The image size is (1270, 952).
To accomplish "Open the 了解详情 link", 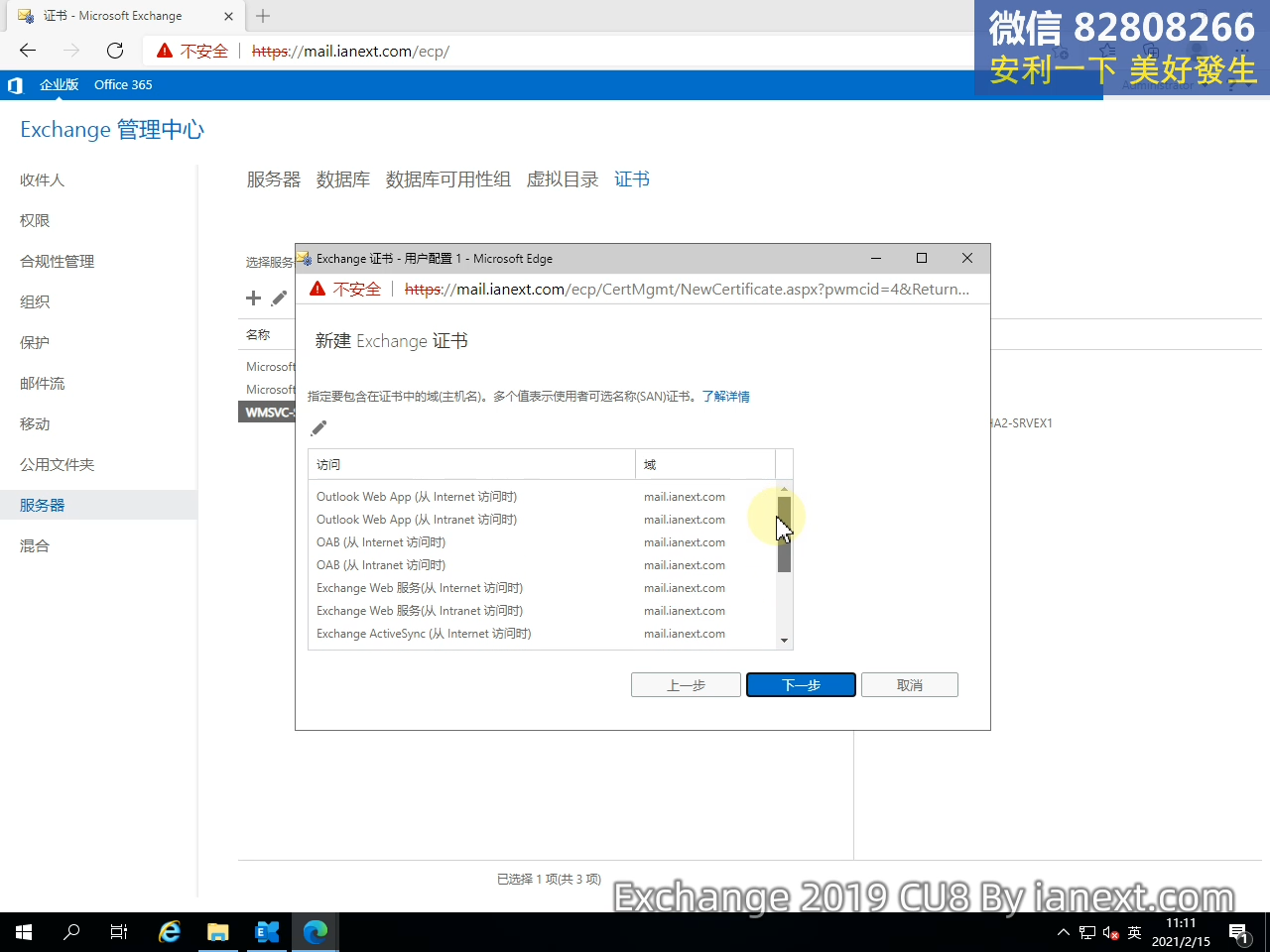I will [x=726, y=397].
